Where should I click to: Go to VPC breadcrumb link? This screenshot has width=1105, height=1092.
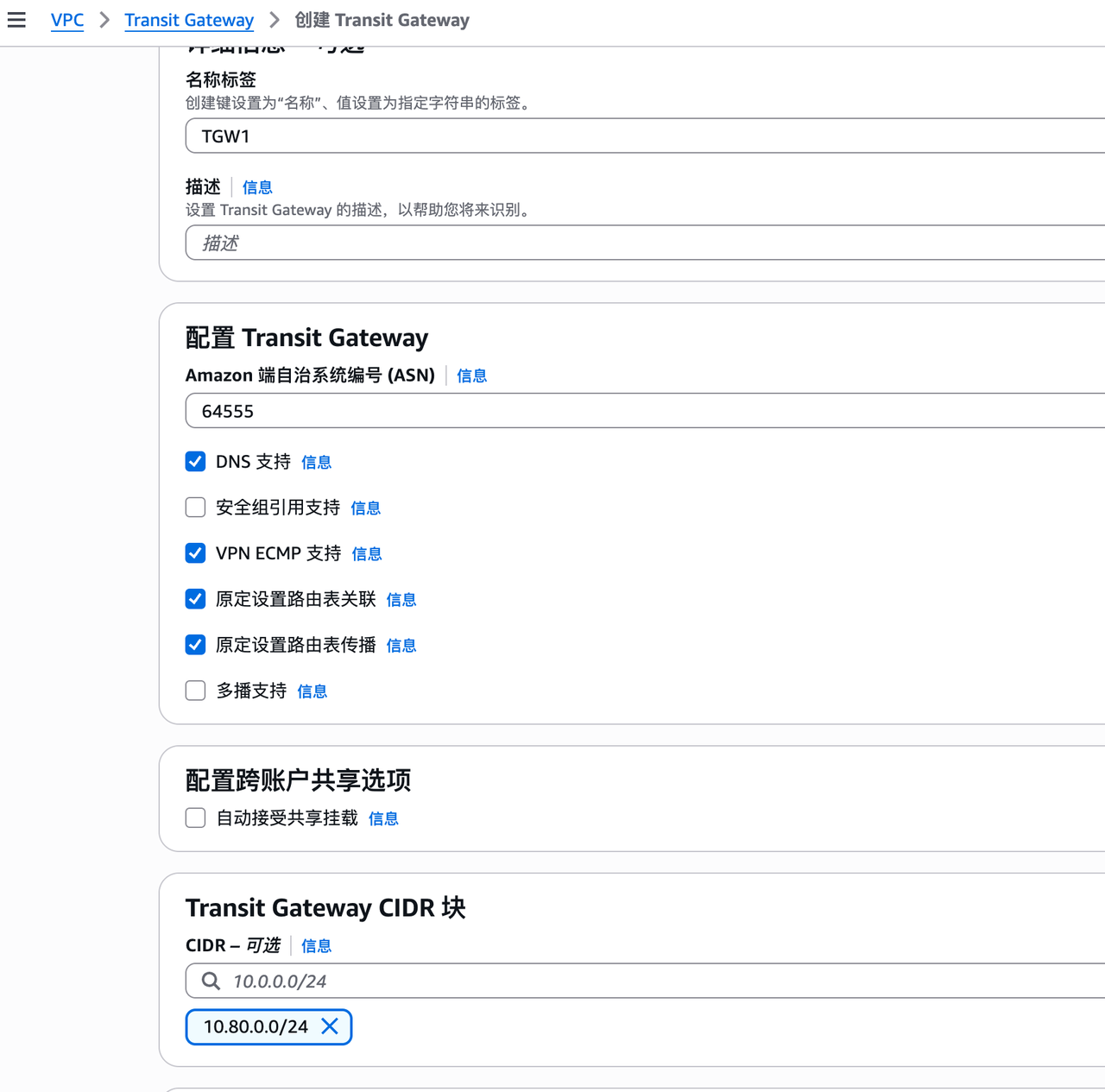tap(67, 20)
